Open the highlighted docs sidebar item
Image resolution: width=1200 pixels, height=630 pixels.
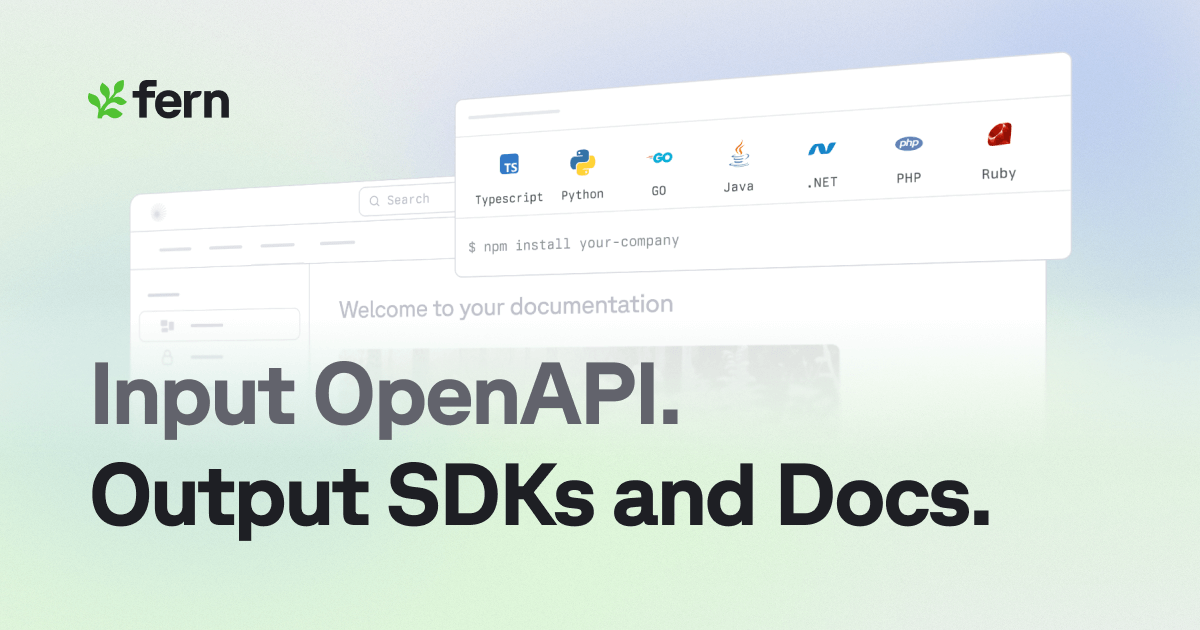click(219, 325)
